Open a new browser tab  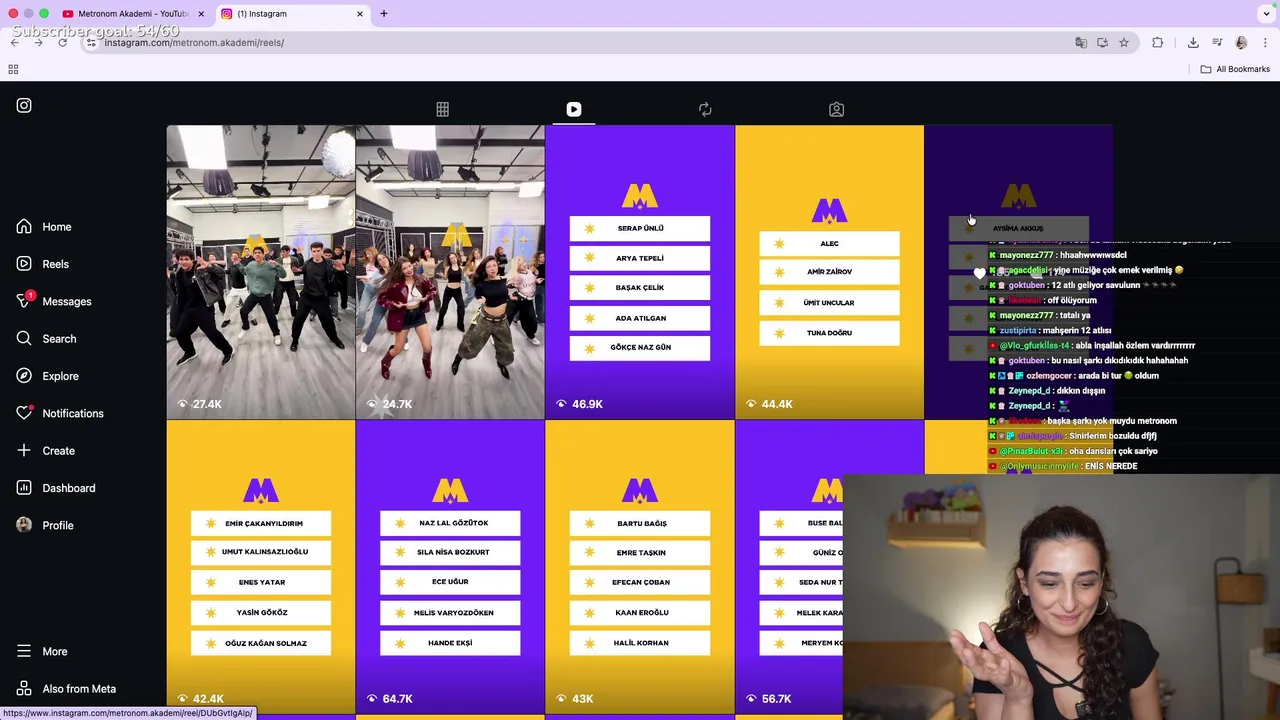[384, 14]
